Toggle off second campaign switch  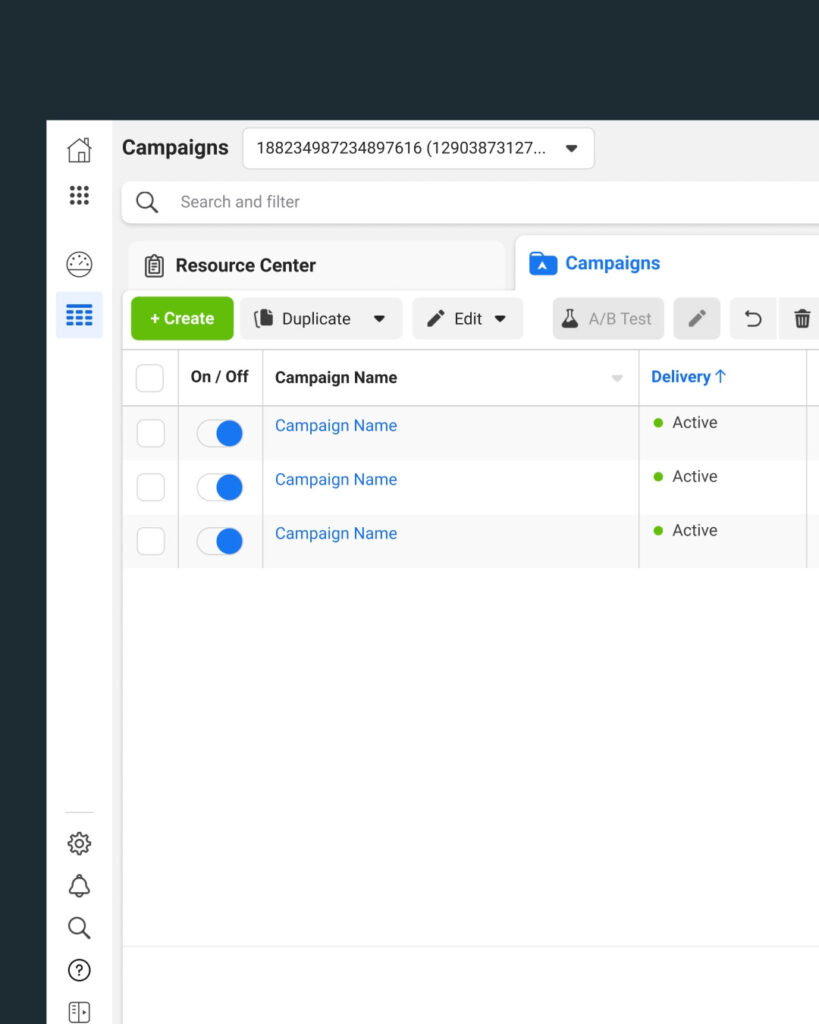pyautogui.click(x=220, y=487)
